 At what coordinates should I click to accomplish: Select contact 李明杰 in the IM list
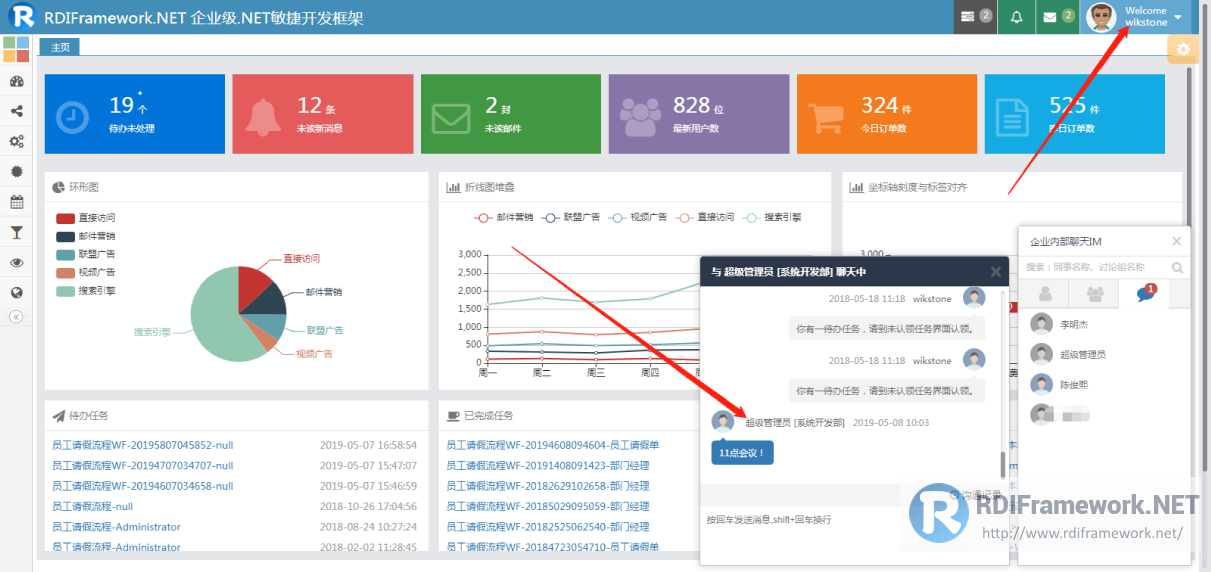point(1075,325)
